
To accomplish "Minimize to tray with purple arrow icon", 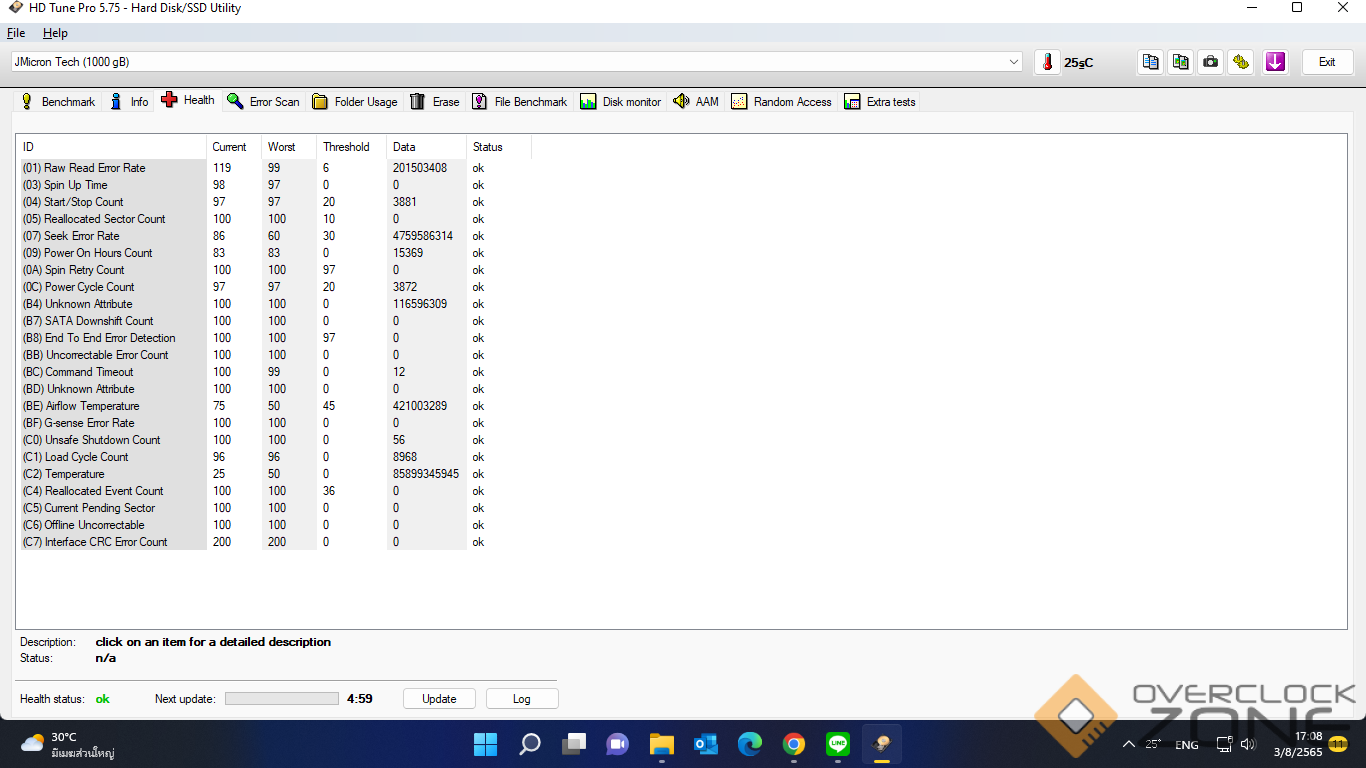I will click(1275, 62).
